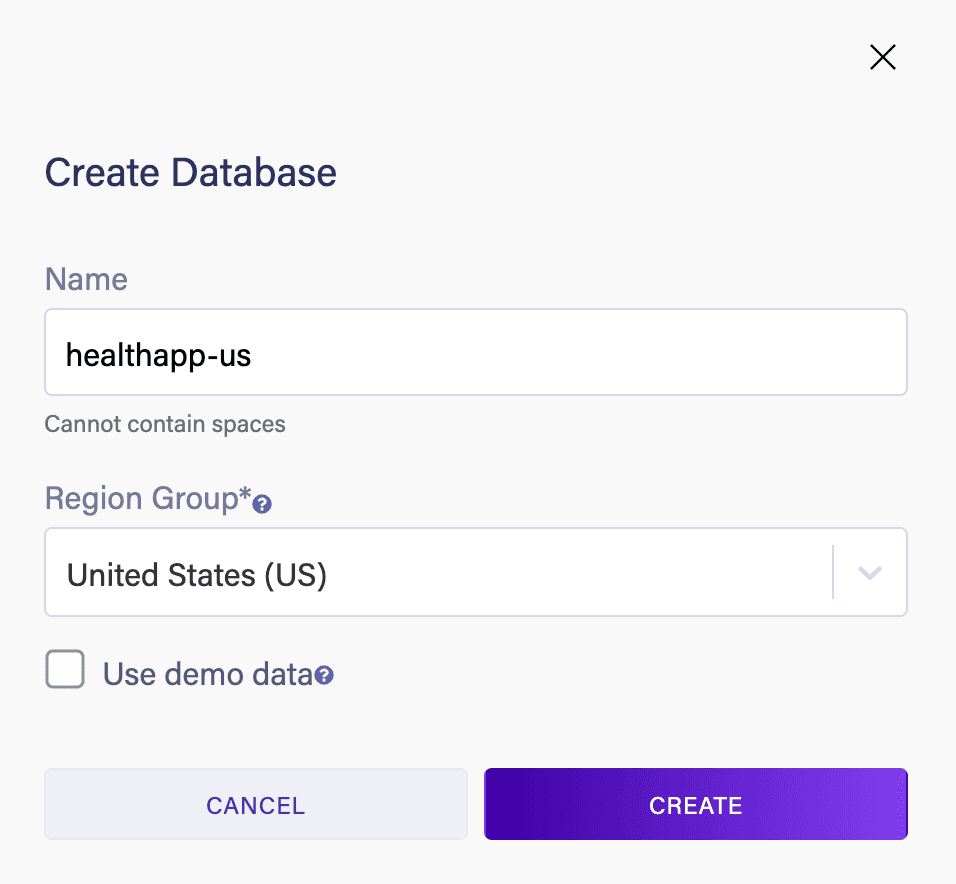This screenshot has width=956, height=884.
Task: Click empty area right of 'healthapp-us' text
Action: (x=600, y=353)
